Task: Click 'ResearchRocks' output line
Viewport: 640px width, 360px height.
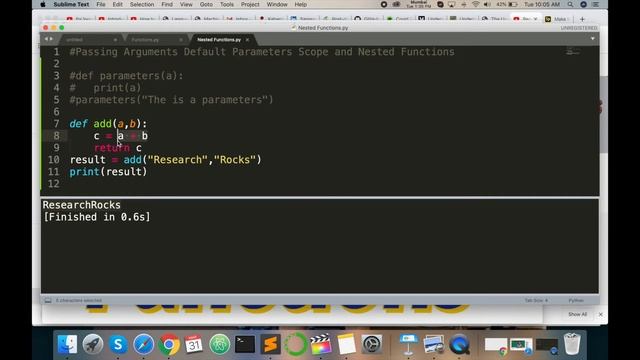Action: click(82, 205)
